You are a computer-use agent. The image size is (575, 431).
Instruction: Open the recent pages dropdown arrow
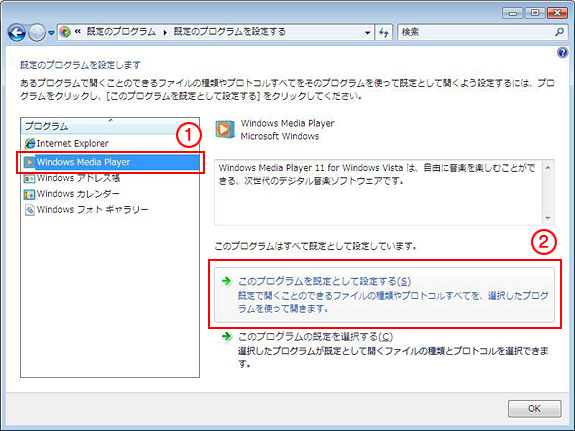click(x=51, y=33)
